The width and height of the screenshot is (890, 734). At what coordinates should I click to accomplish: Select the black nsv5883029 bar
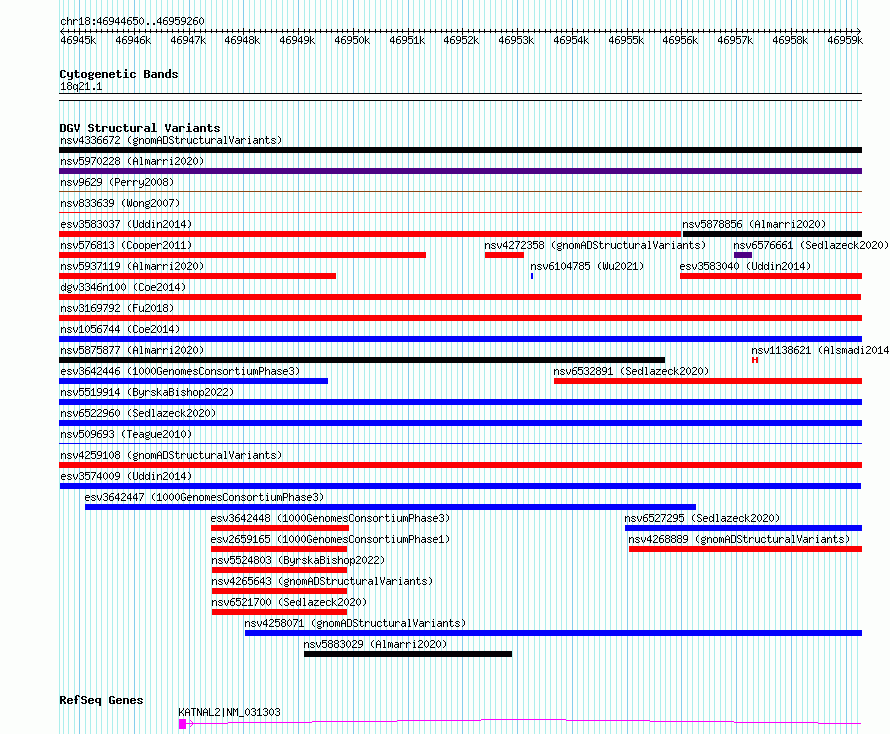pyautogui.click(x=408, y=654)
